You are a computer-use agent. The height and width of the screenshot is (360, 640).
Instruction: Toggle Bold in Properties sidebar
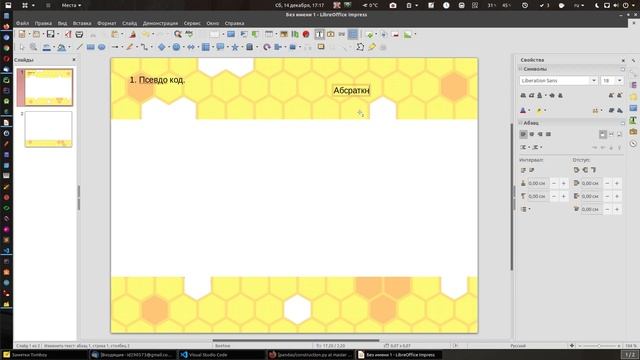click(523, 96)
